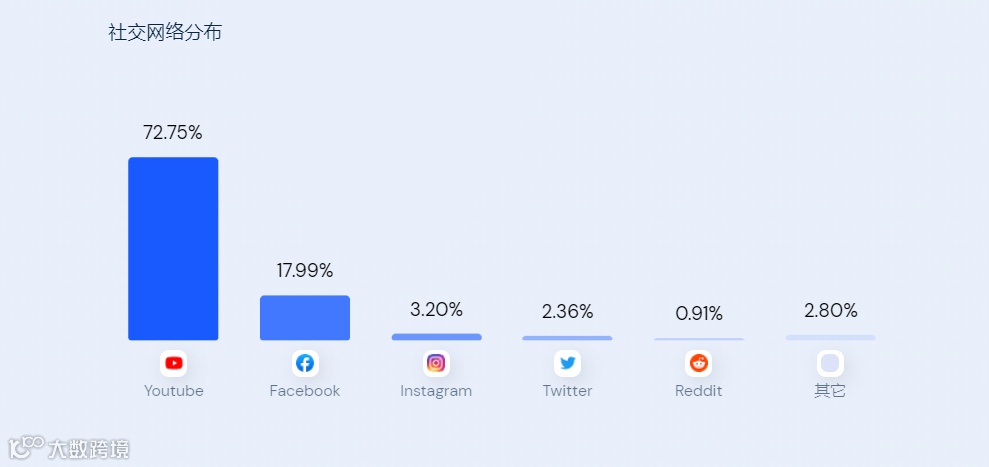Click the Facebook icon
Image resolution: width=989 pixels, height=467 pixels.
click(x=305, y=363)
